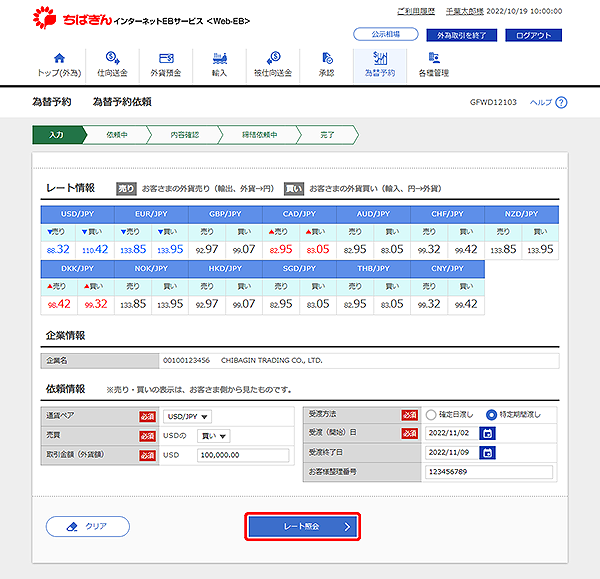Click the 公示相場 button

(x=386, y=34)
